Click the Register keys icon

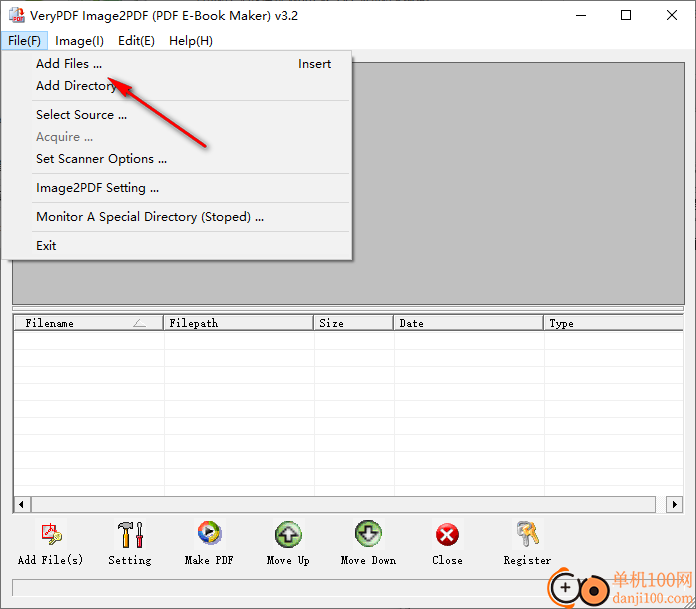pyautogui.click(x=527, y=534)
